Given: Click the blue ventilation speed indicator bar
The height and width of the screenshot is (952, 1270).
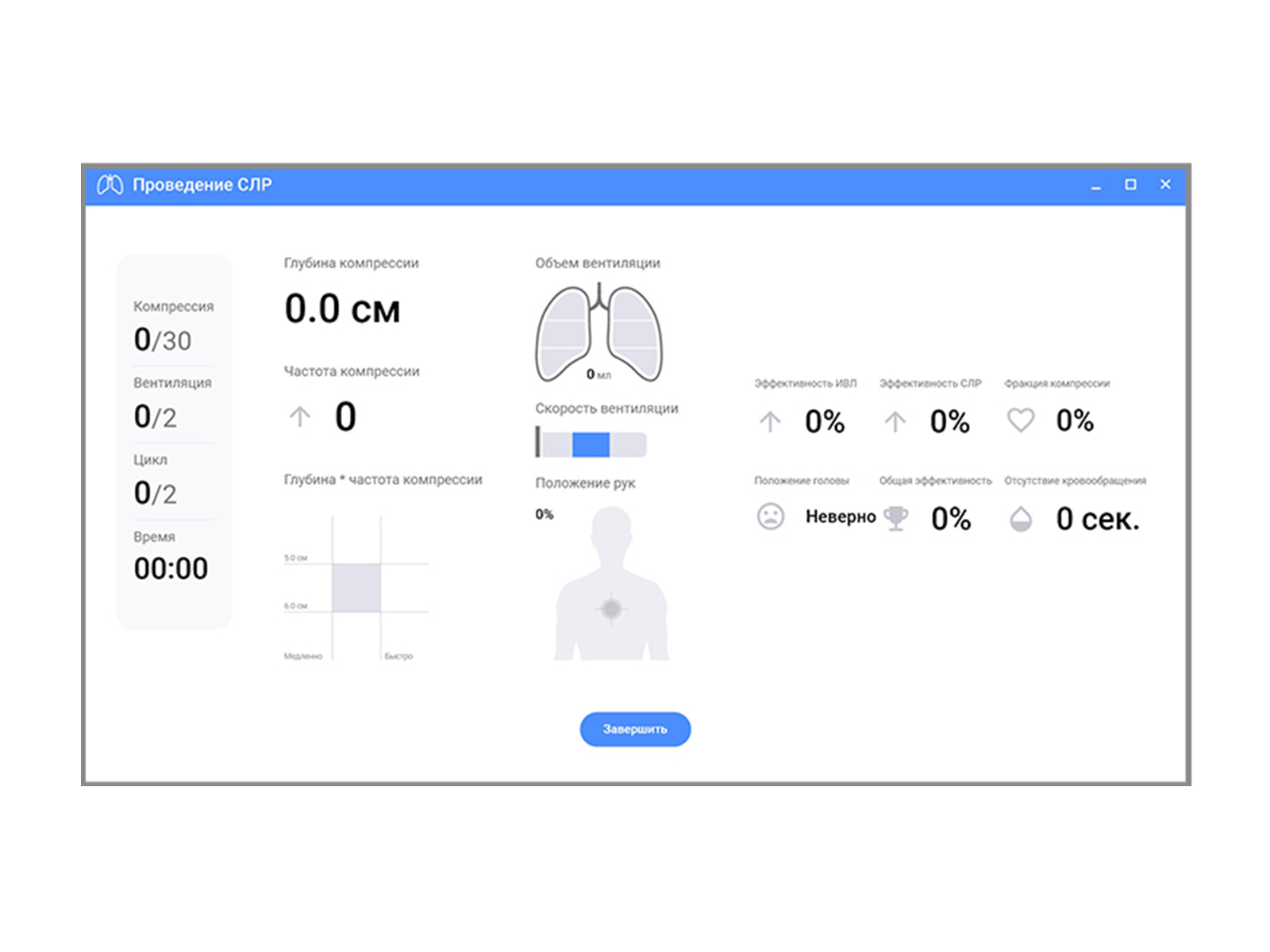Looking at the screenshot, I should (x=591, y=444).
